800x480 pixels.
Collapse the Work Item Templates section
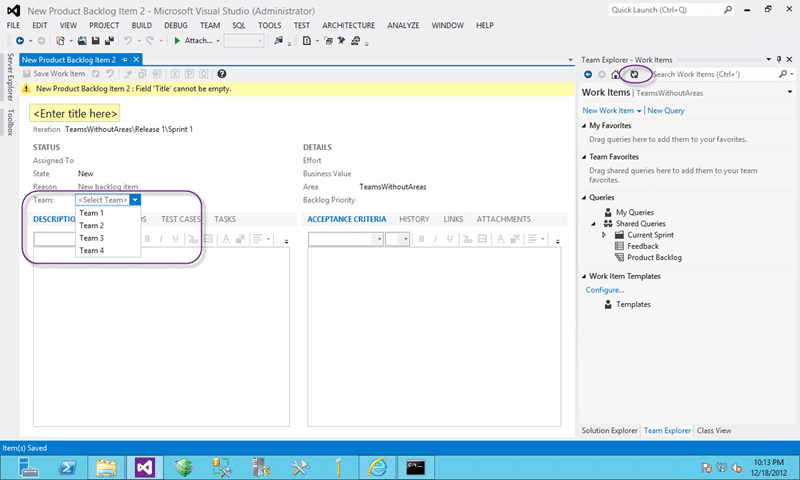tap(584, 276)
